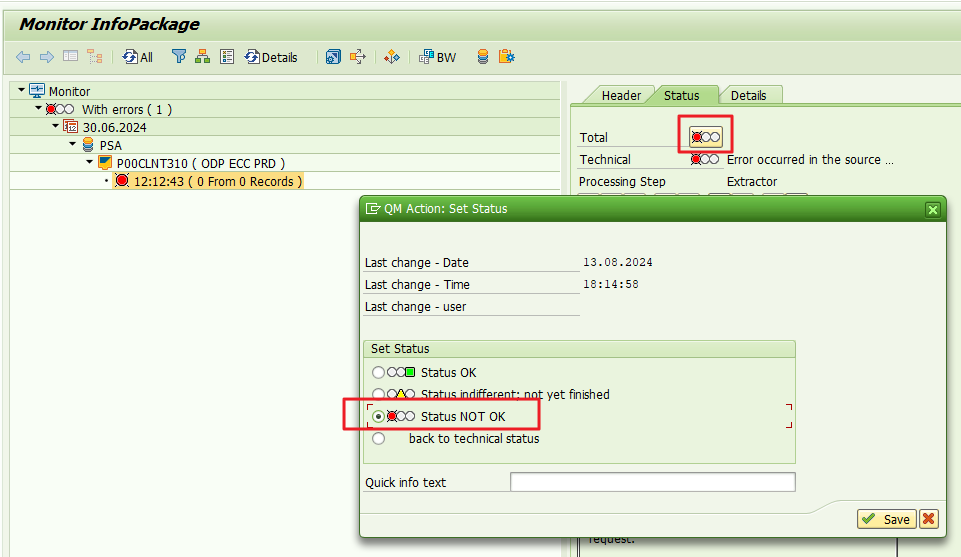Collapse the Monitor tree node
961x557 pixels.
21,90
